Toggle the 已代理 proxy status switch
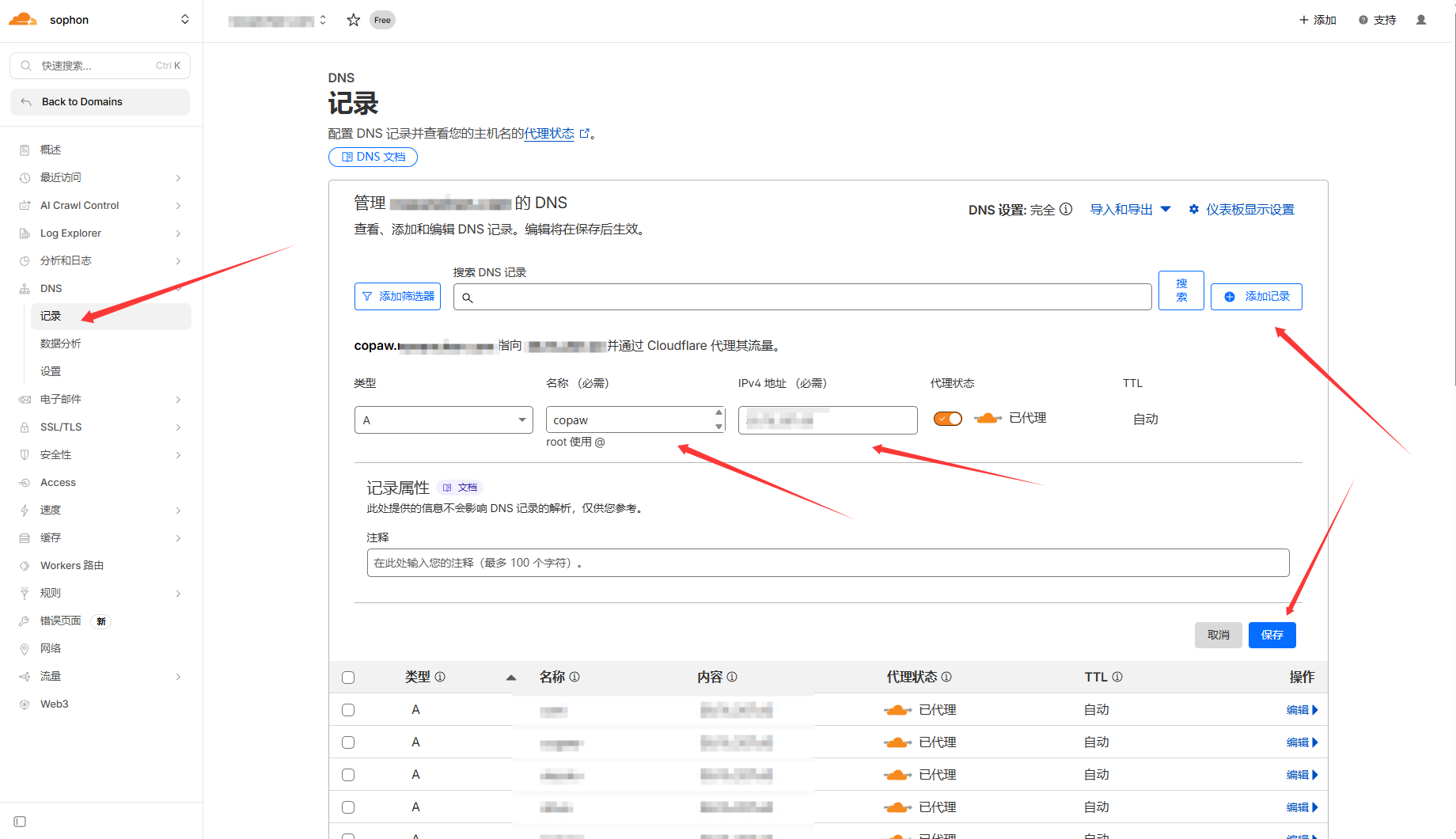 coord(947,419)
